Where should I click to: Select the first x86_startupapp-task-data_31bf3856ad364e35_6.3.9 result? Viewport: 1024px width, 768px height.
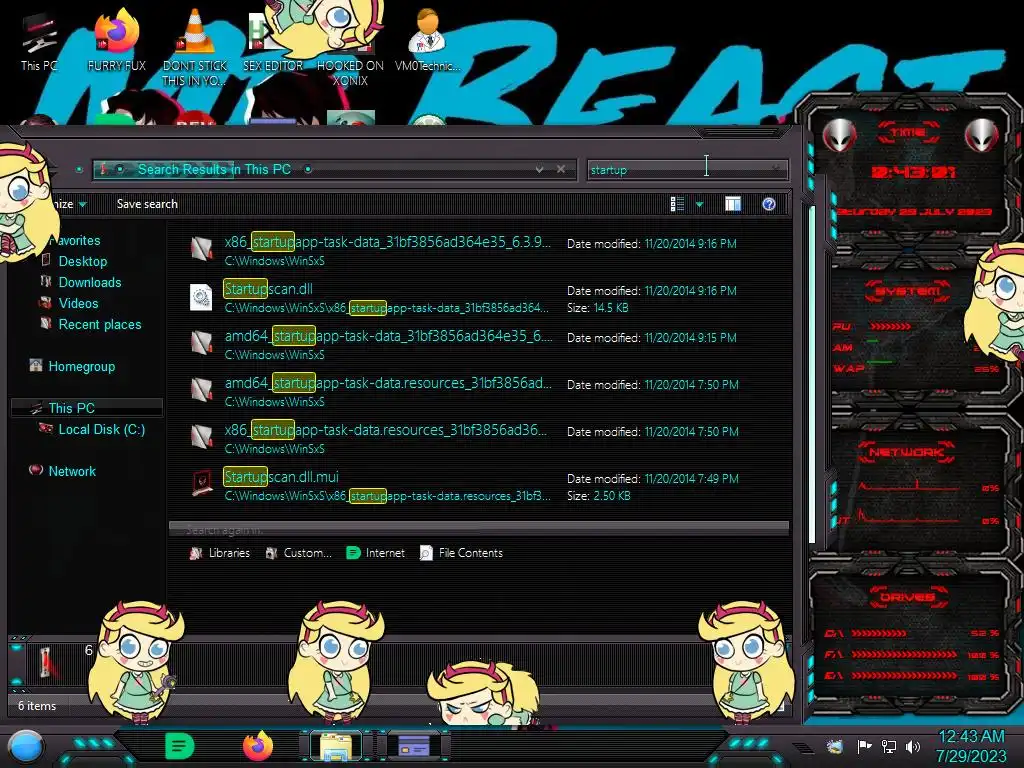(464, 251)
